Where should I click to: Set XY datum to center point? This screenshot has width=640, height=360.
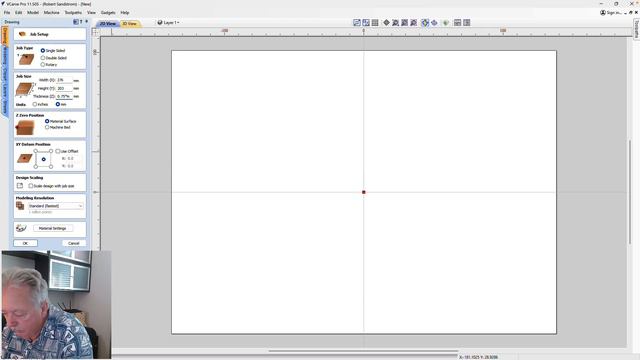pos(43,159)
